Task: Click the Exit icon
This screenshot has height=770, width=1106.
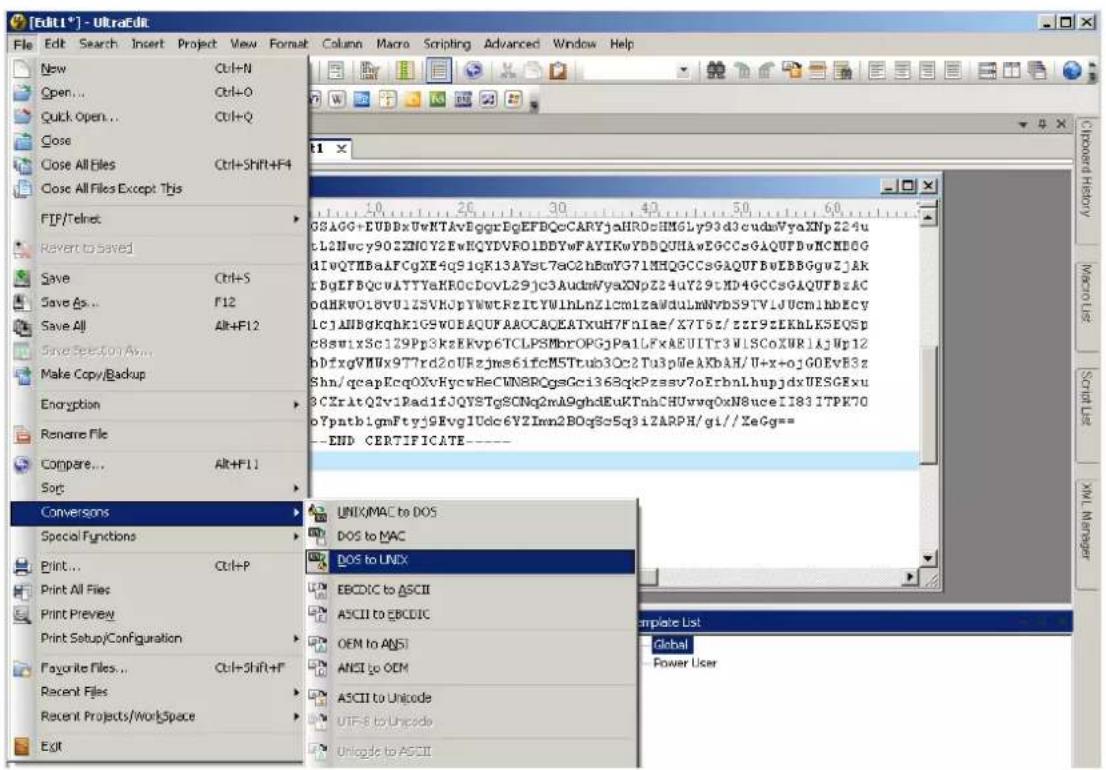Action: click(23, 746)
